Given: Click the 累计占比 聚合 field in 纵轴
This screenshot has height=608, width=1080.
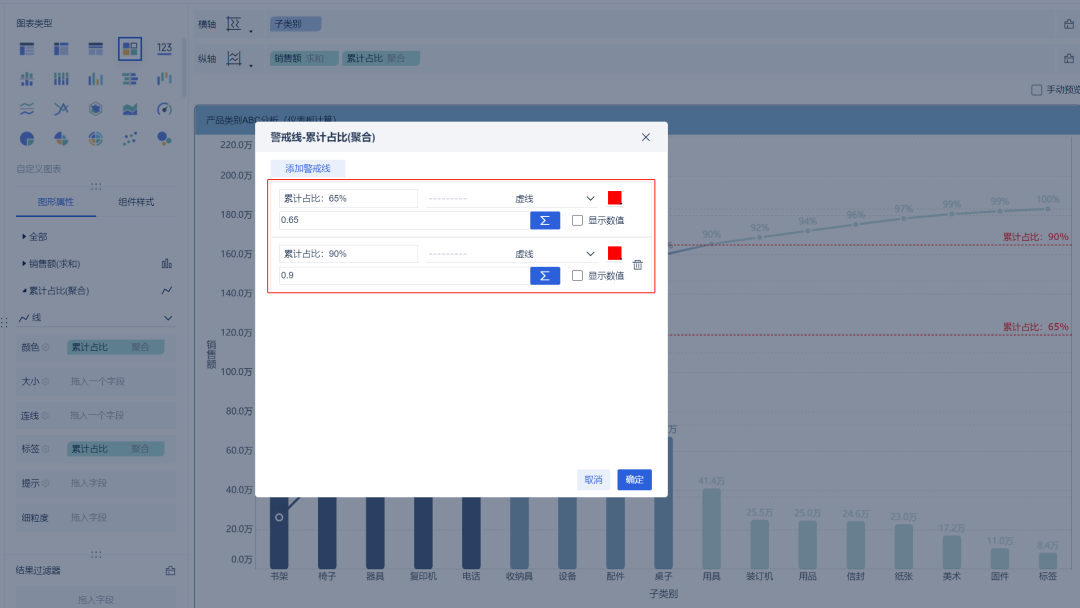Looking at the screenshot, I should pos(381,59).
